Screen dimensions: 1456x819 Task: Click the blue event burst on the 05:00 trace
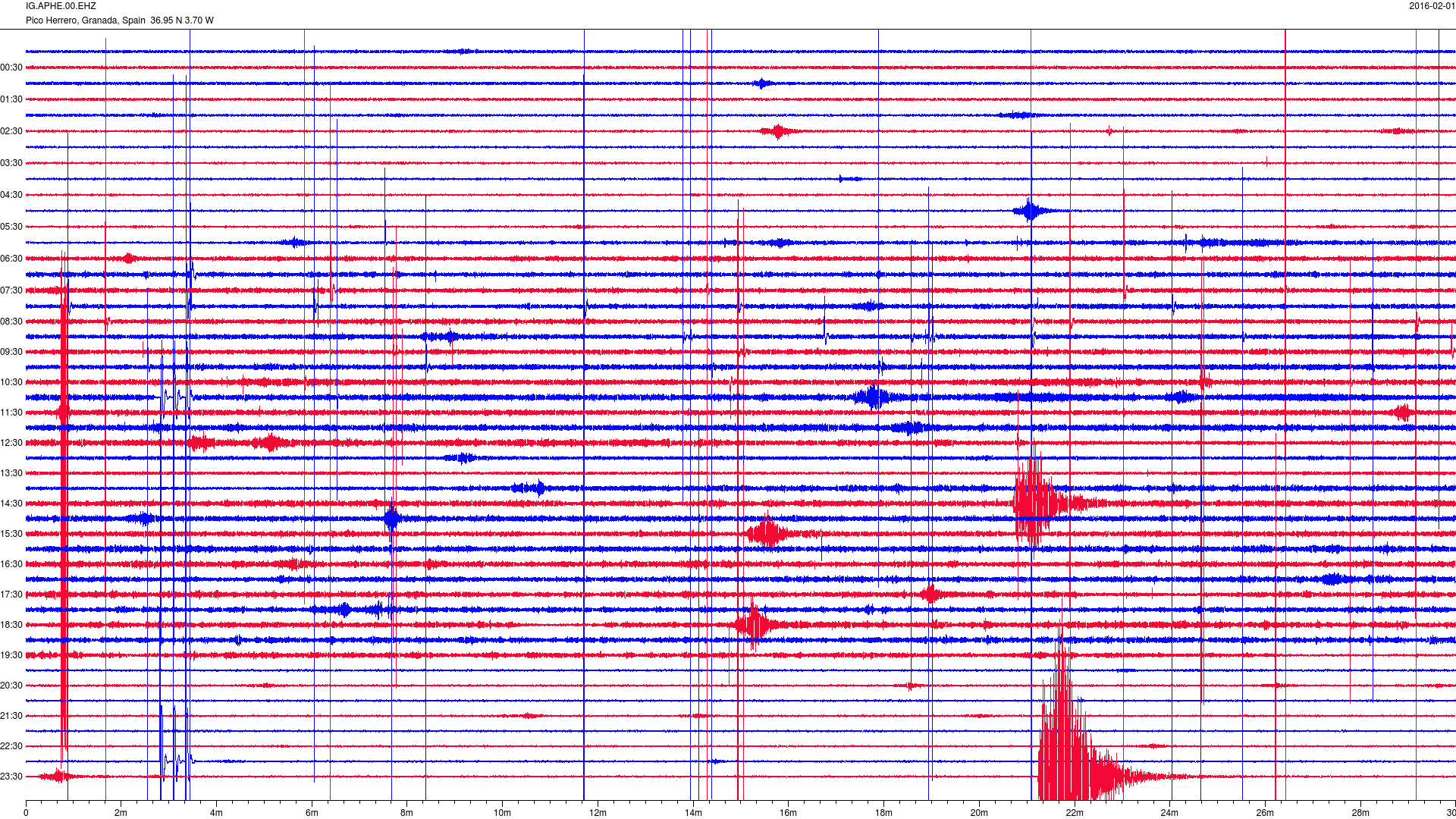[1030, 210]
